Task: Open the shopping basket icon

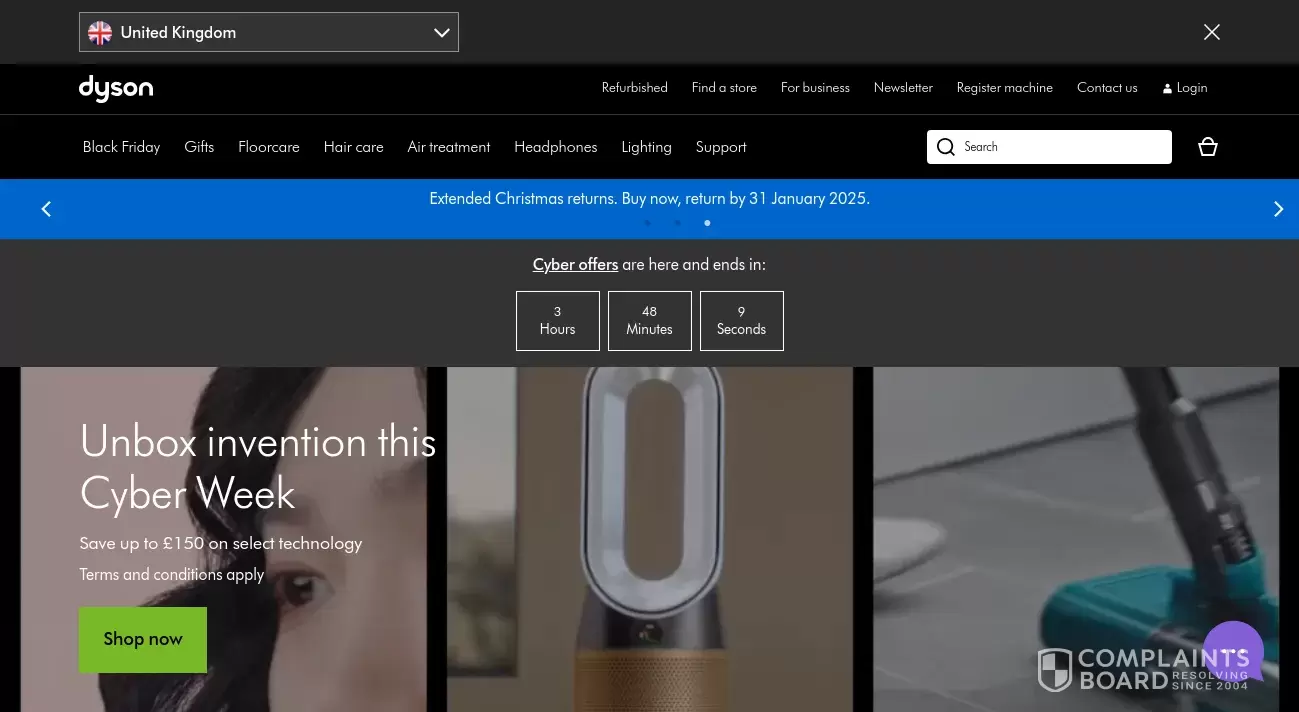Action: [1208, 147]
